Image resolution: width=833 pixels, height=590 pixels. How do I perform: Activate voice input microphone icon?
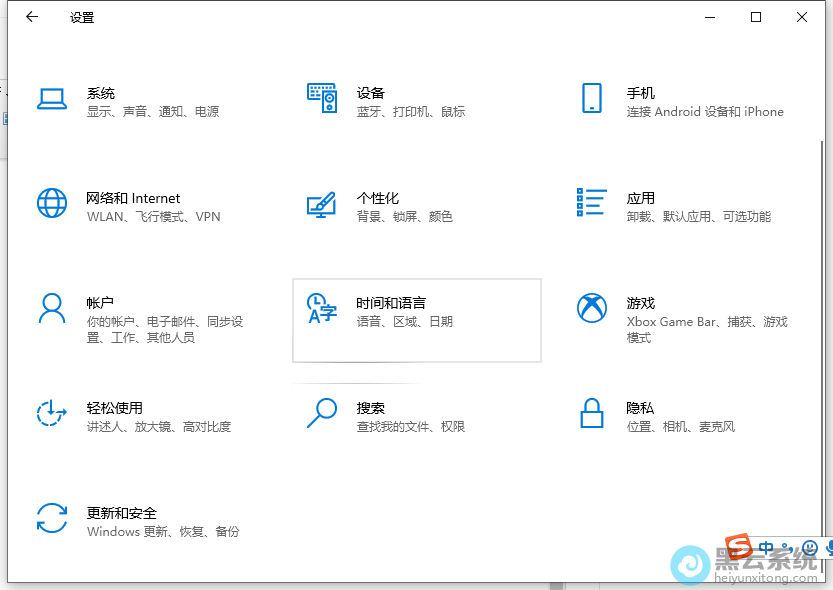click(830, 548)
